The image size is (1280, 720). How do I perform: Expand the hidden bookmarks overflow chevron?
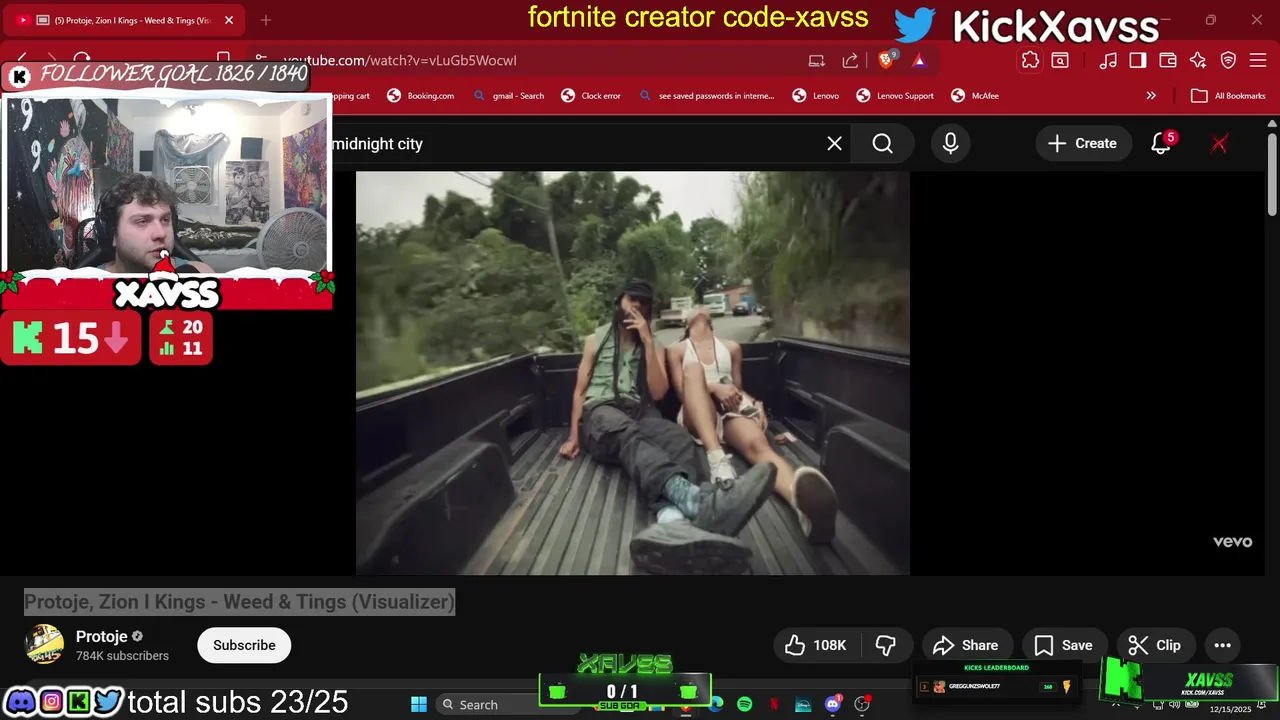click(x=1151, y=96)
